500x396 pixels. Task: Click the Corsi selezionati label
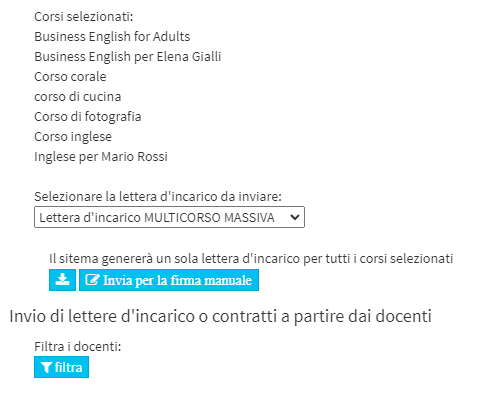click(84, 17)
